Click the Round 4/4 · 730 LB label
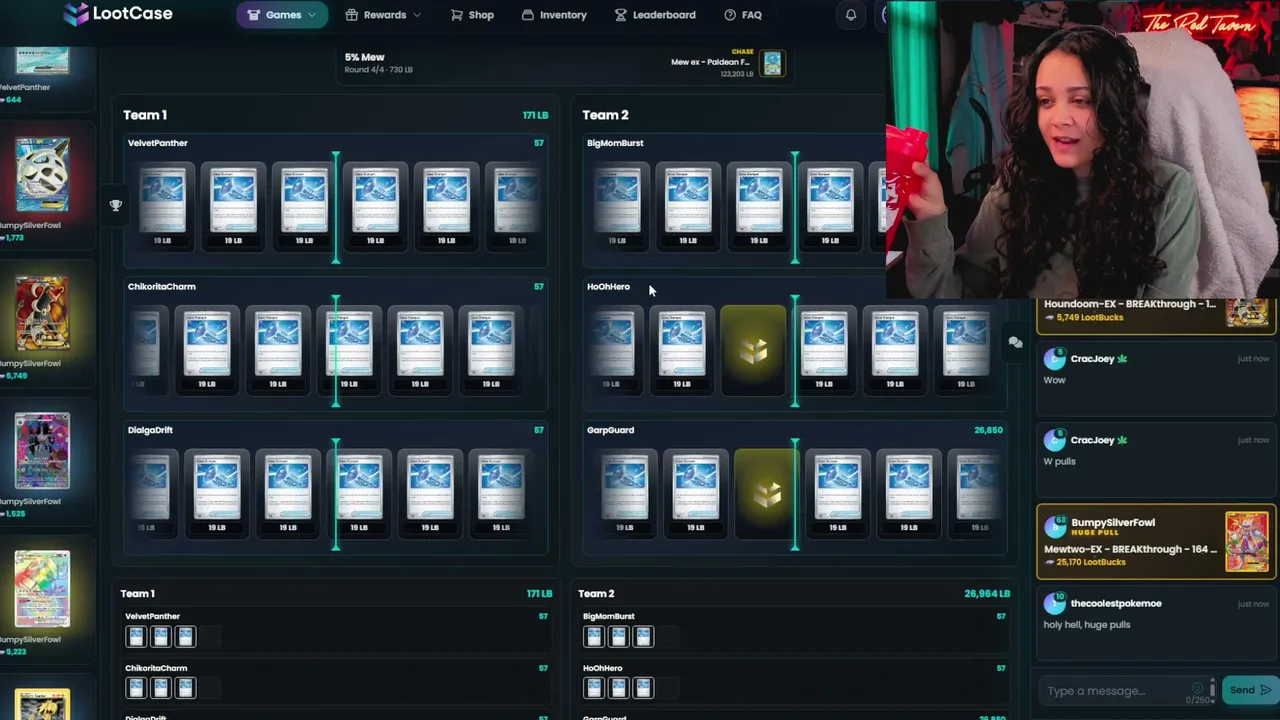1280x720 pixels. pyautogui.click(x=378, y=70)
